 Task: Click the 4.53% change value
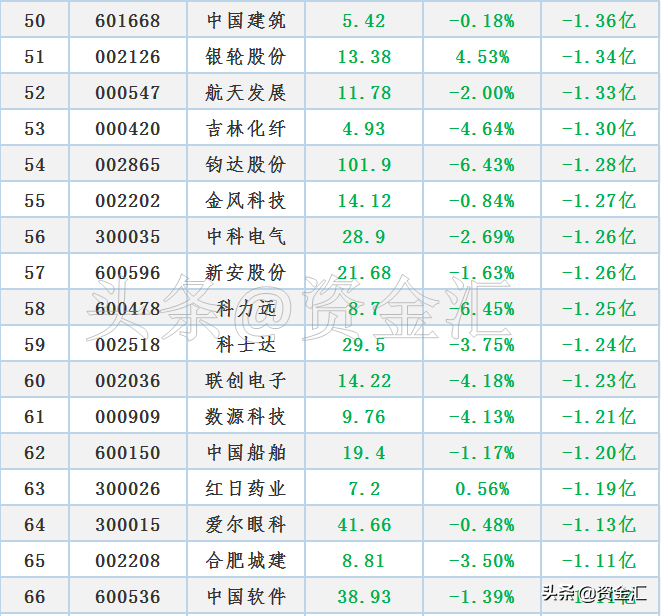[482, 56]
